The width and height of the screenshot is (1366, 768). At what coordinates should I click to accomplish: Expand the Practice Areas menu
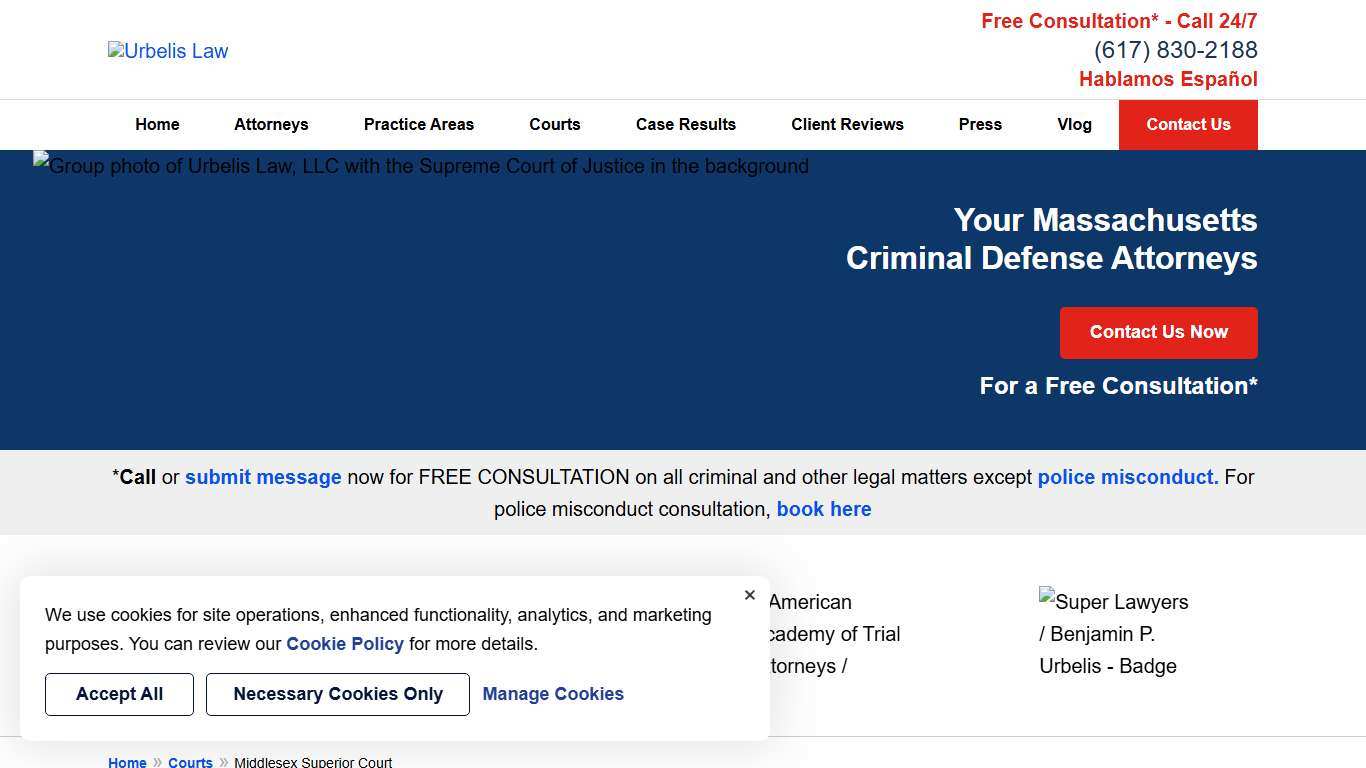tap(419, 124)
